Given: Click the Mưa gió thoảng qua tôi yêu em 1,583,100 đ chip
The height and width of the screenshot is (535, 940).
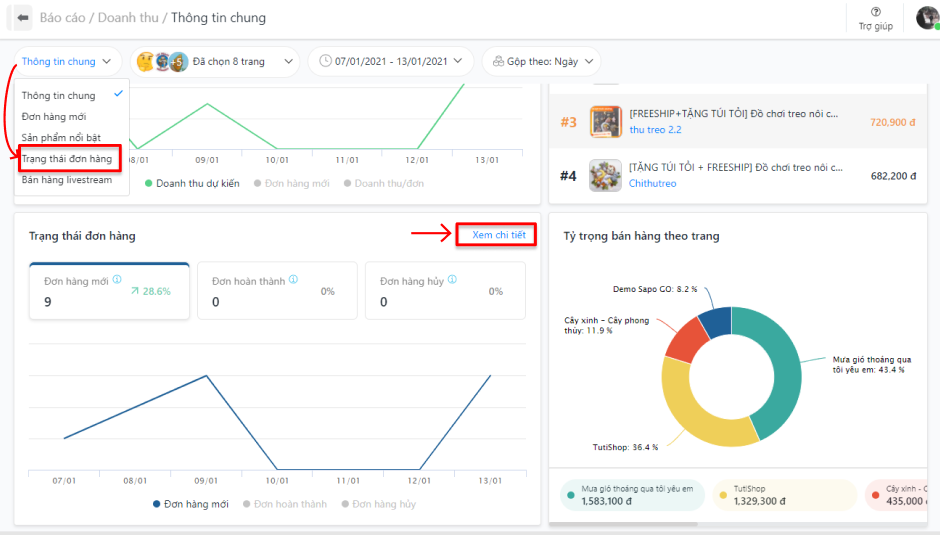Looking at the screenshot, I should [632, 495].
